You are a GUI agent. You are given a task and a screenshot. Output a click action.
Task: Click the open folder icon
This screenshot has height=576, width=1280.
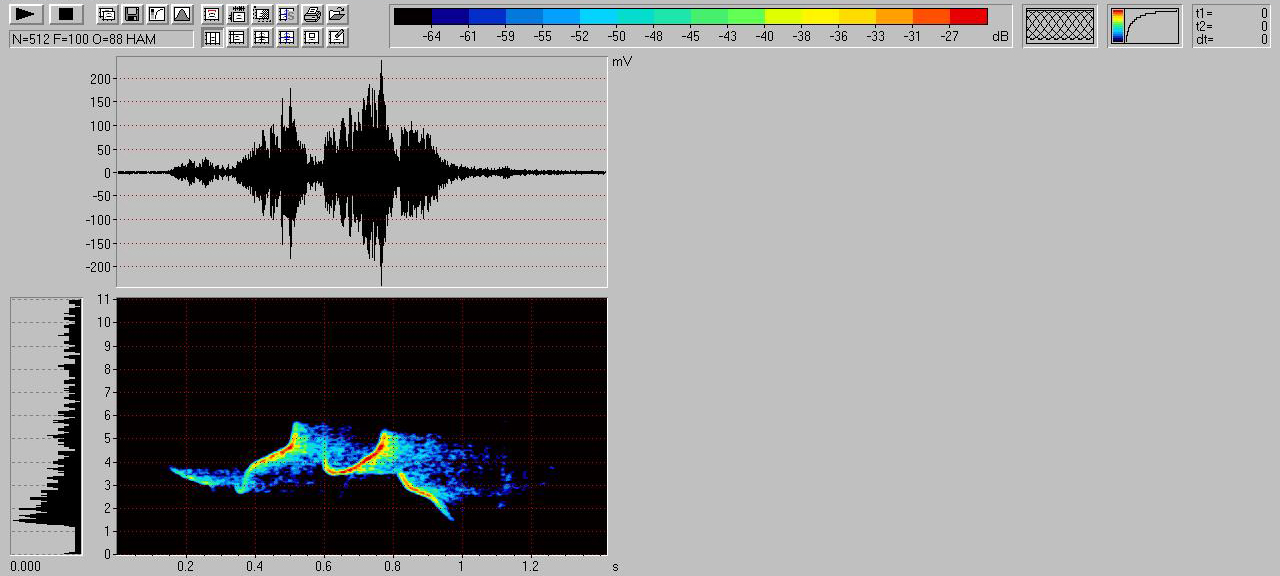tap(337, 14)
